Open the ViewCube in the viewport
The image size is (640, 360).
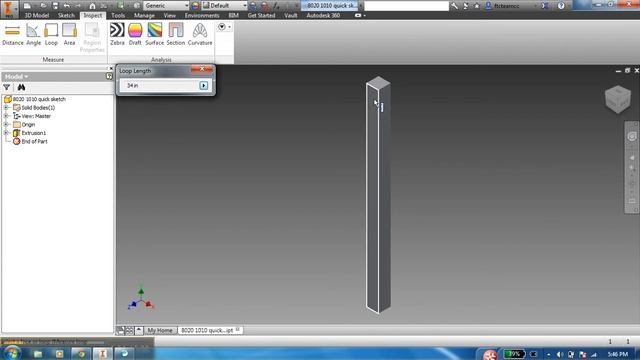(618, 99)
